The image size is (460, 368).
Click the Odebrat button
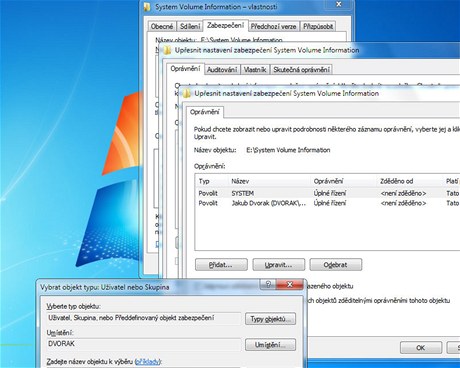point(335,265)
